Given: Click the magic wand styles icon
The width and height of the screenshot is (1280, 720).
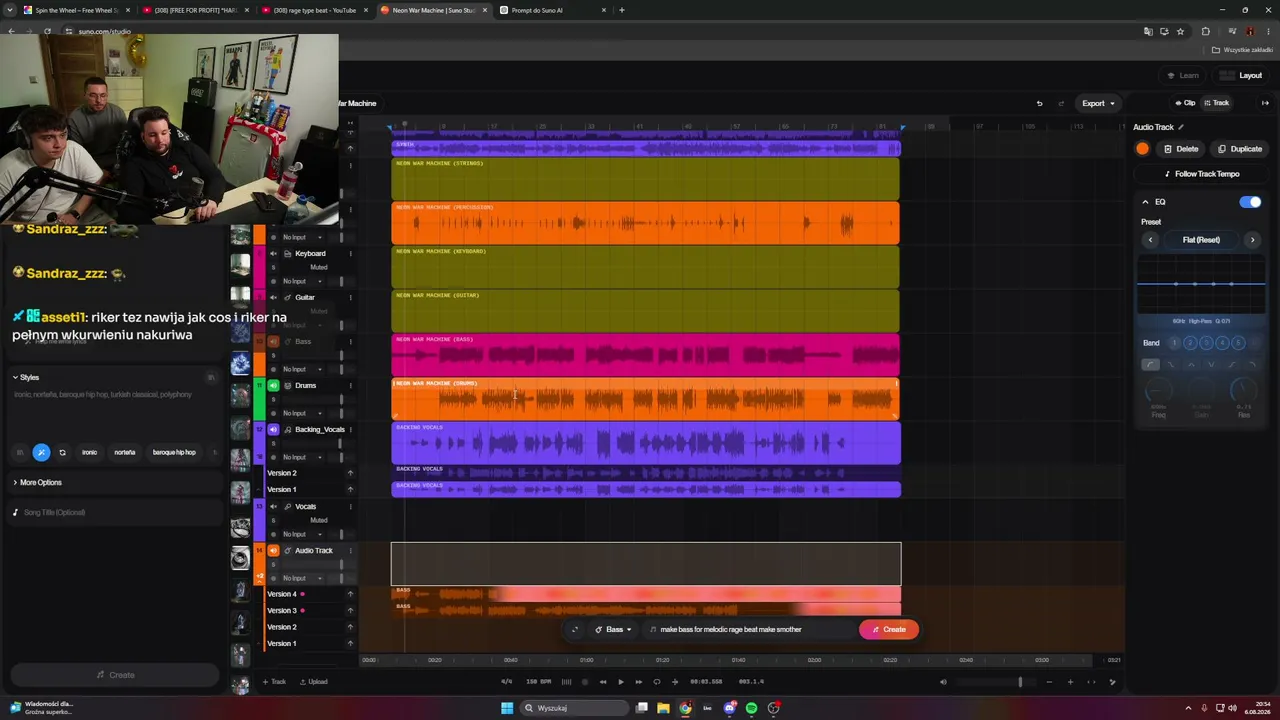Looking at the screenshot, I should (x=41, y=452).
